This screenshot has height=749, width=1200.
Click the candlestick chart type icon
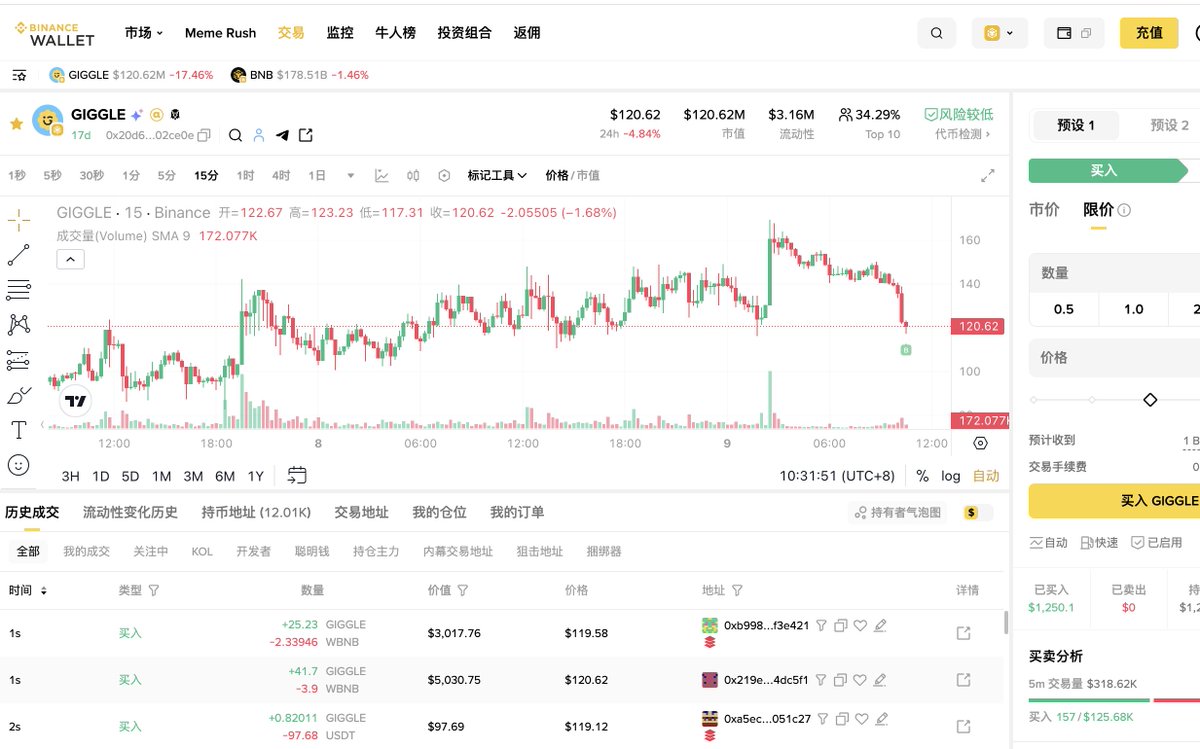click(x=413, y=175)
